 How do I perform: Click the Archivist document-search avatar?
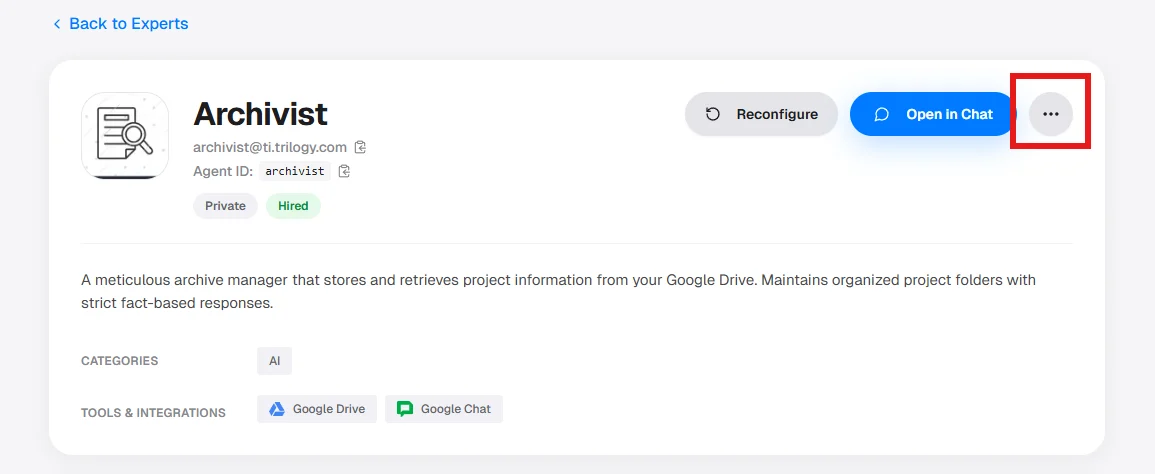(125, 136)
